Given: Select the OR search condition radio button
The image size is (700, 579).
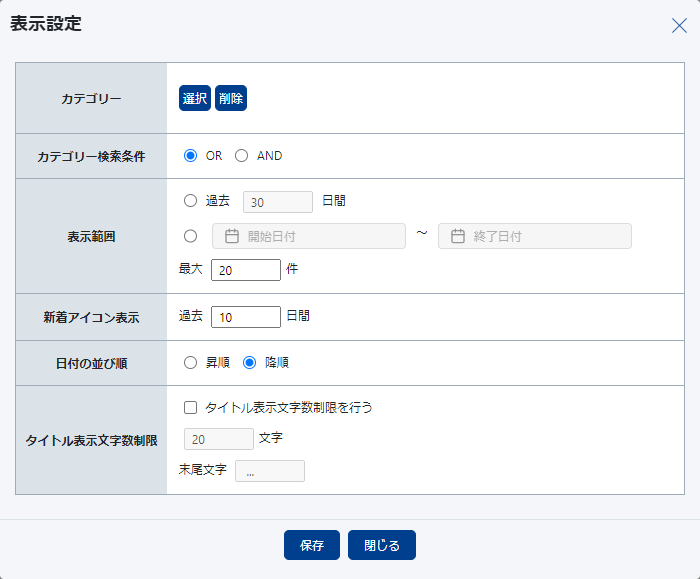Looking at the screenshot, I should point(191,156).
